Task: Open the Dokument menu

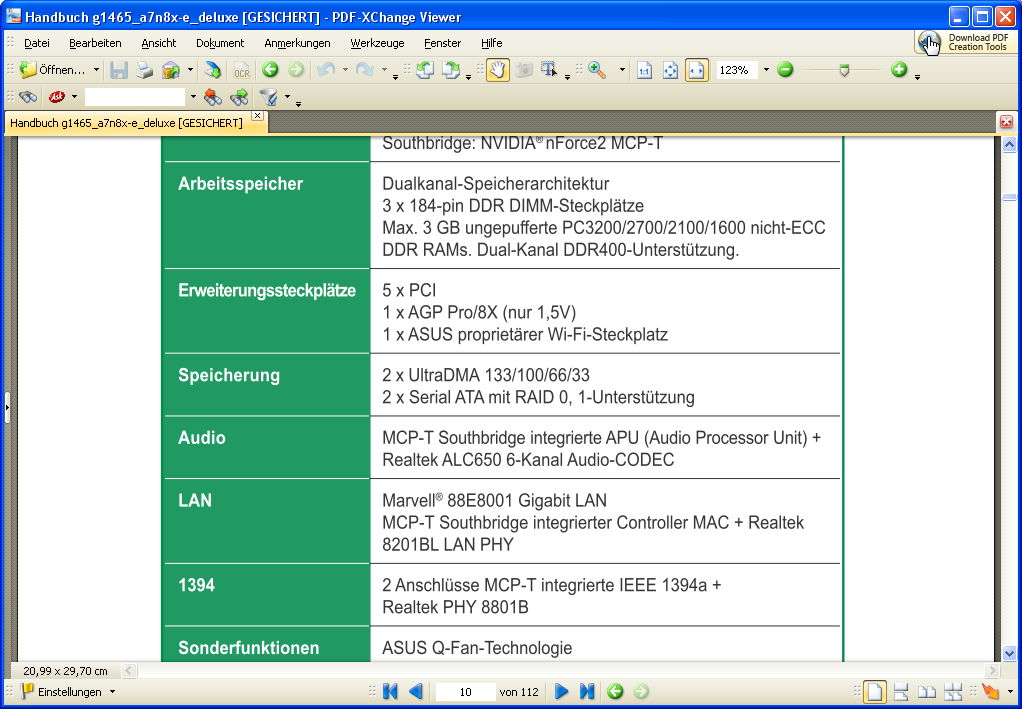Action: coord(220,43)
